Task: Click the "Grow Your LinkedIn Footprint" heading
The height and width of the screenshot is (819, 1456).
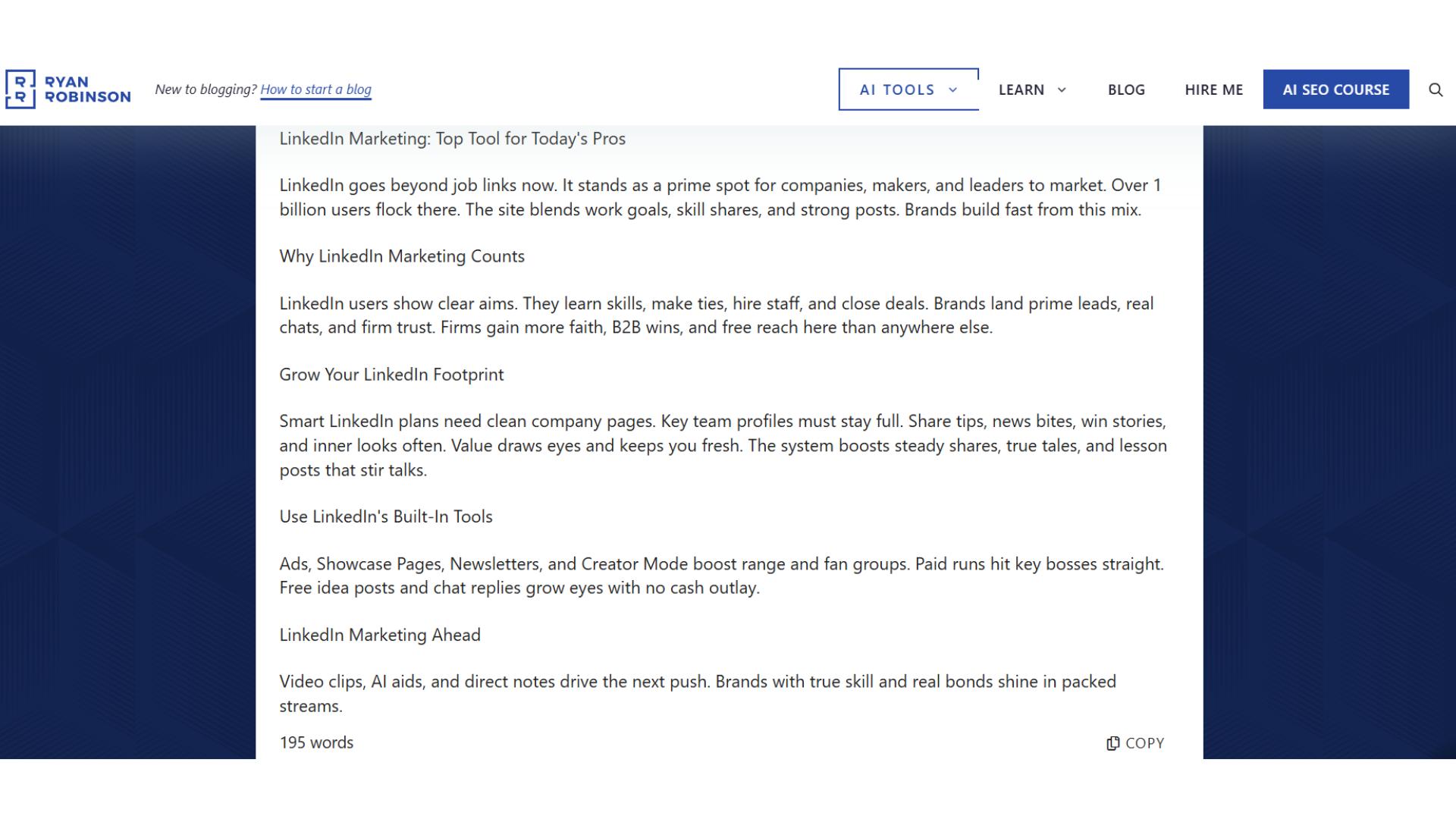Action: (391, 375)
